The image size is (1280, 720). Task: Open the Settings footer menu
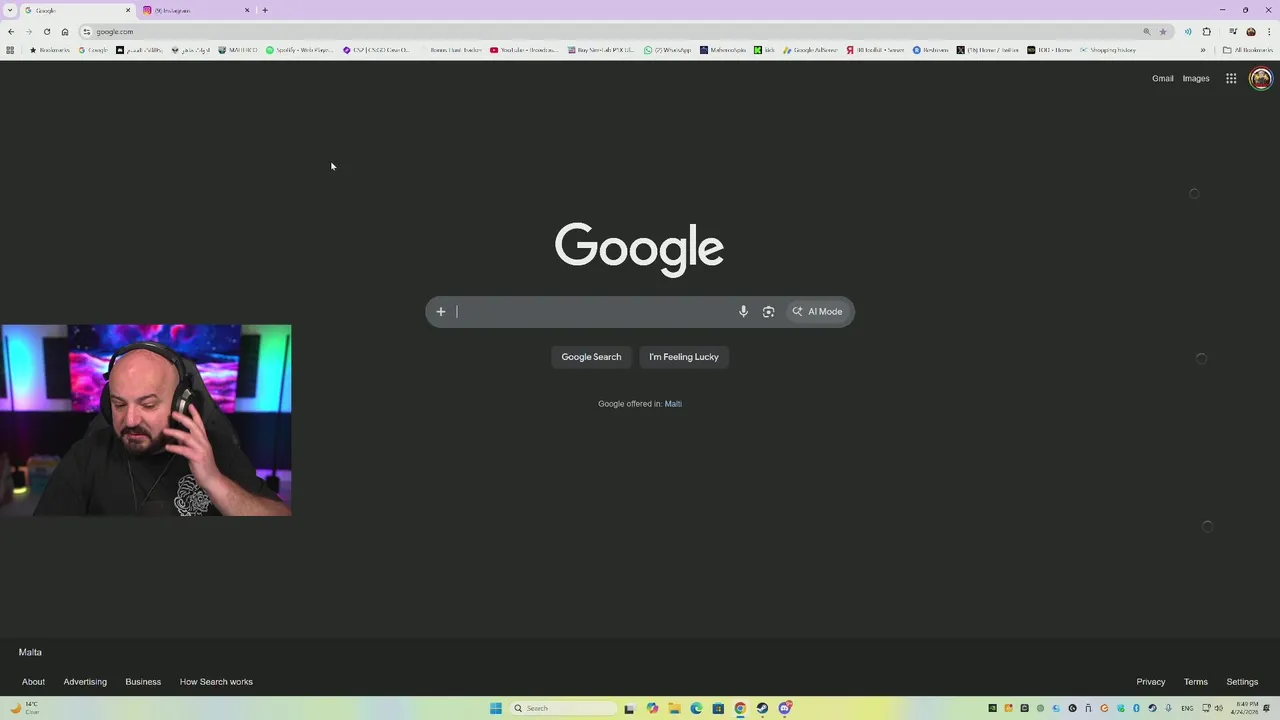tap(1242, 682)
